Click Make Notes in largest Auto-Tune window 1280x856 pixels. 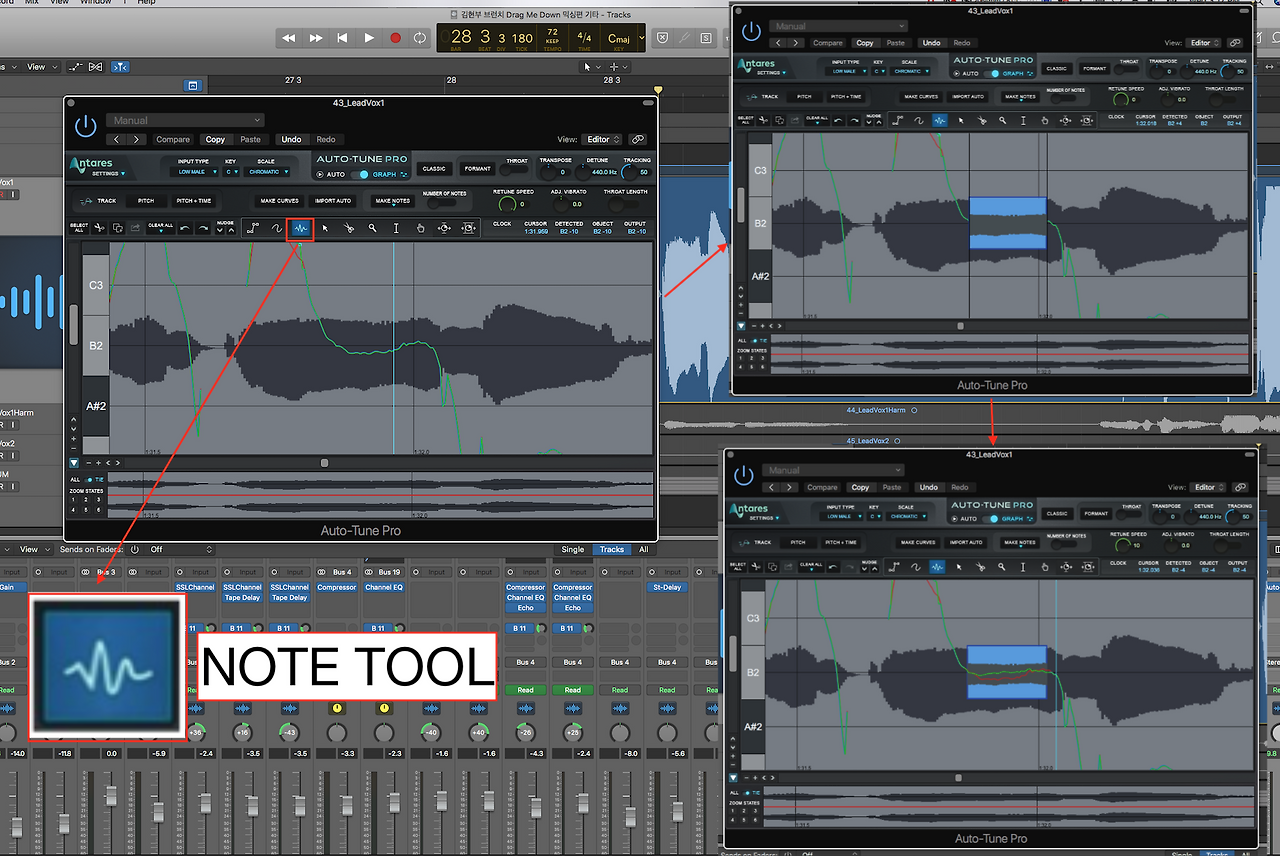[x=392, y=201]
